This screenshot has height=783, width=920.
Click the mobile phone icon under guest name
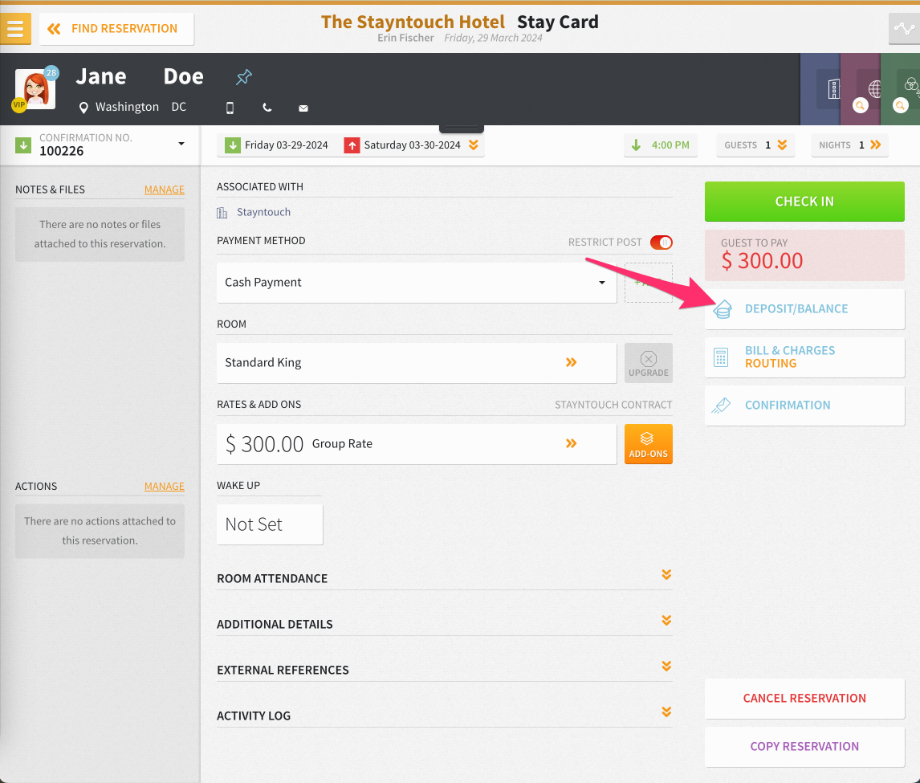pos(230,108)
